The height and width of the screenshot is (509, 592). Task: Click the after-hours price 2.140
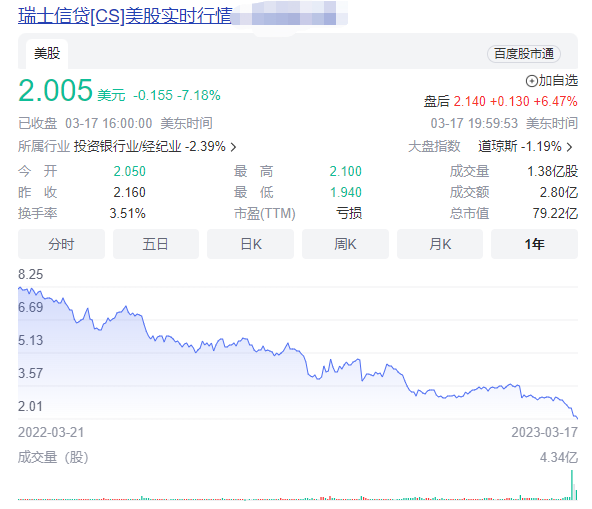click(x=469, y=102)
